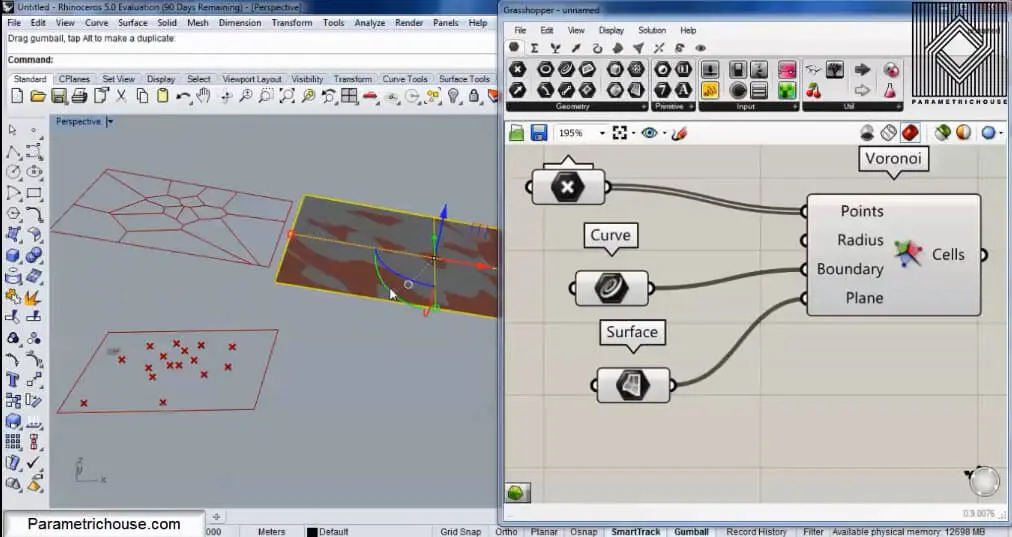
Task: Create a new file in Rhino toolbar
Action: tap(17, 96)
